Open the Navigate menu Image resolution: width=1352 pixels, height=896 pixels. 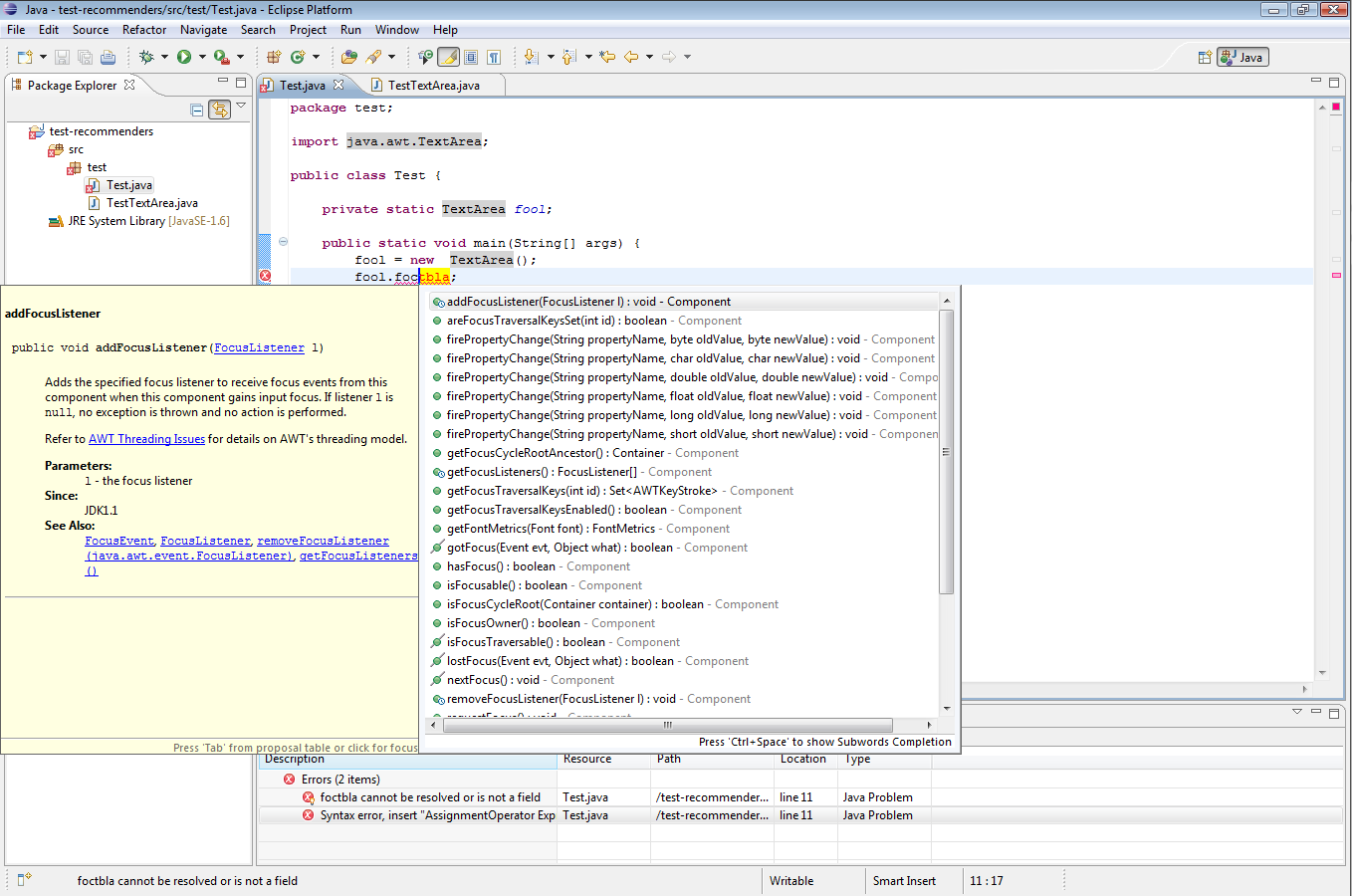203,30
